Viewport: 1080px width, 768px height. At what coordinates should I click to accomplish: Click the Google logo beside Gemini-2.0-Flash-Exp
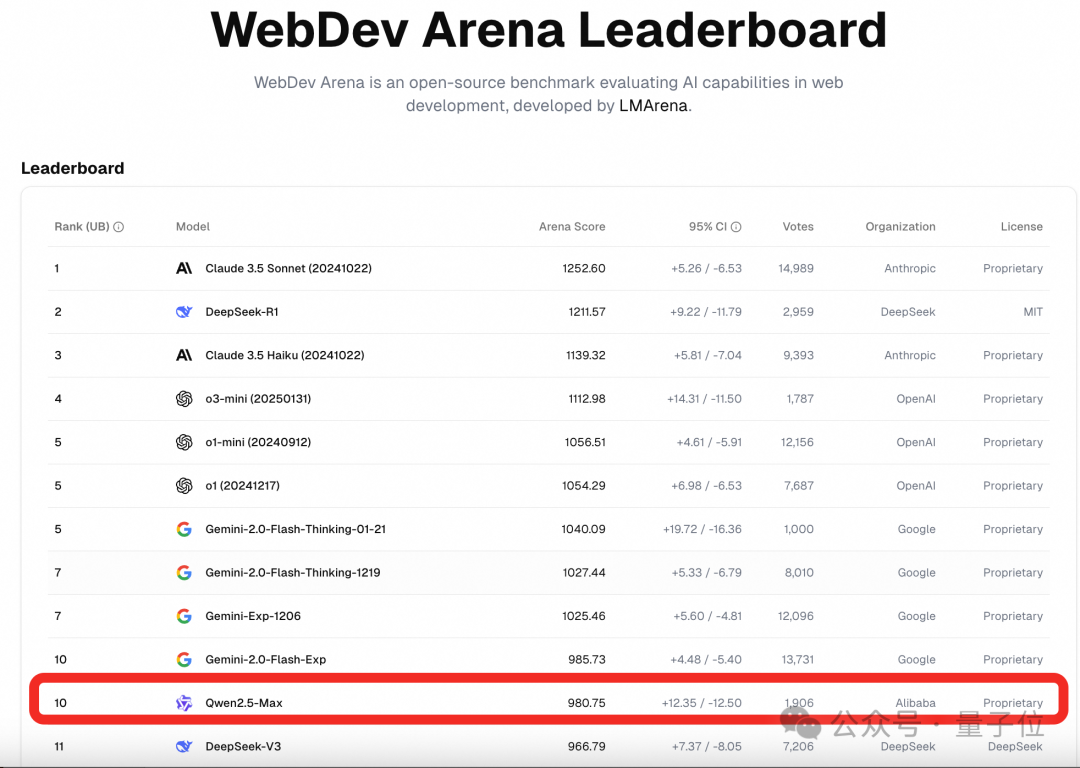pyautogui.click(x=184, y=658)
